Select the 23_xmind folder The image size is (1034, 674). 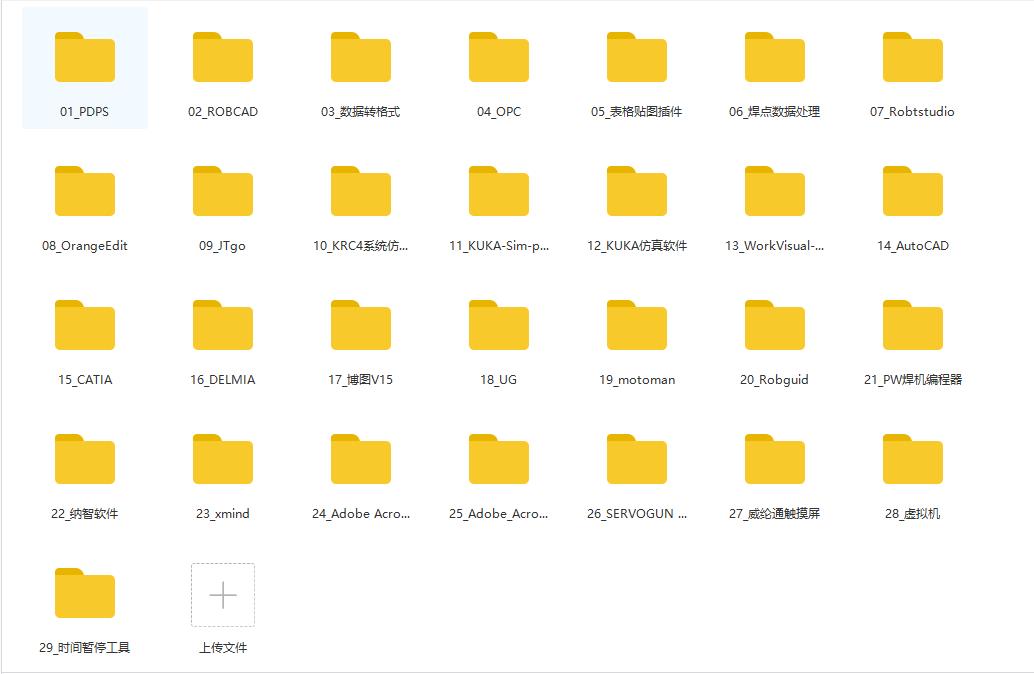click(223, 460)
